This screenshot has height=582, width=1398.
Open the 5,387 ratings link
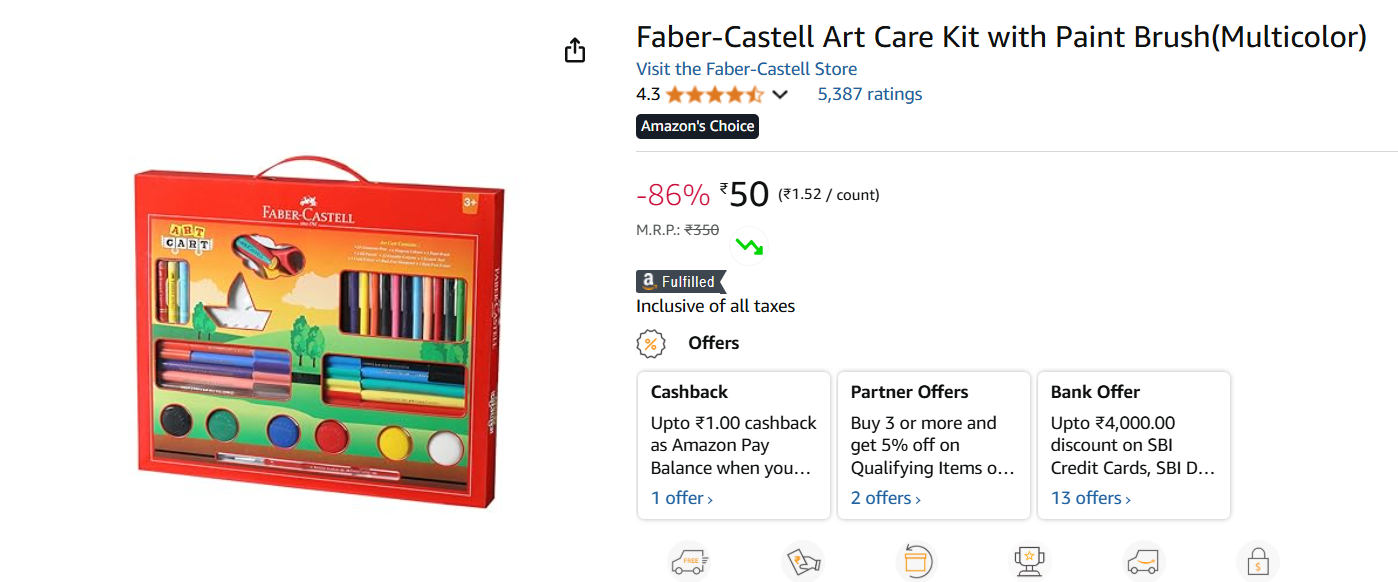[x=869, y=94]
